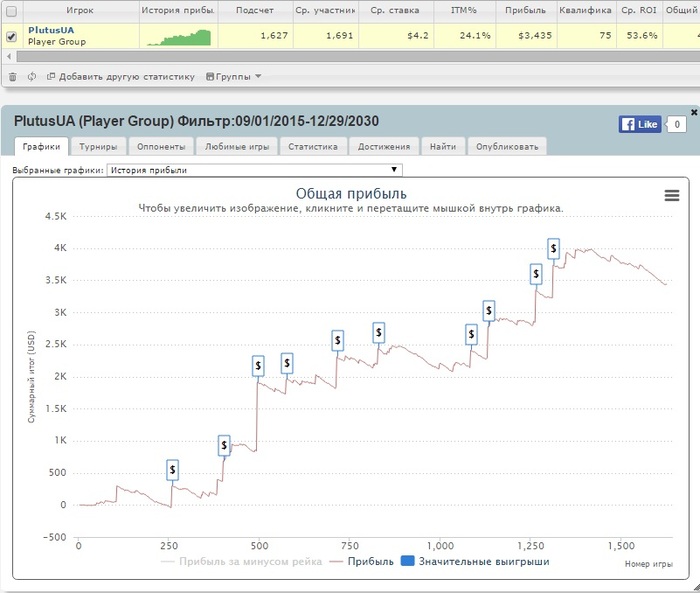Viewport: 700px width, 593px height.
Task: Open the 'Группы' dropdown
Action: 233,77
